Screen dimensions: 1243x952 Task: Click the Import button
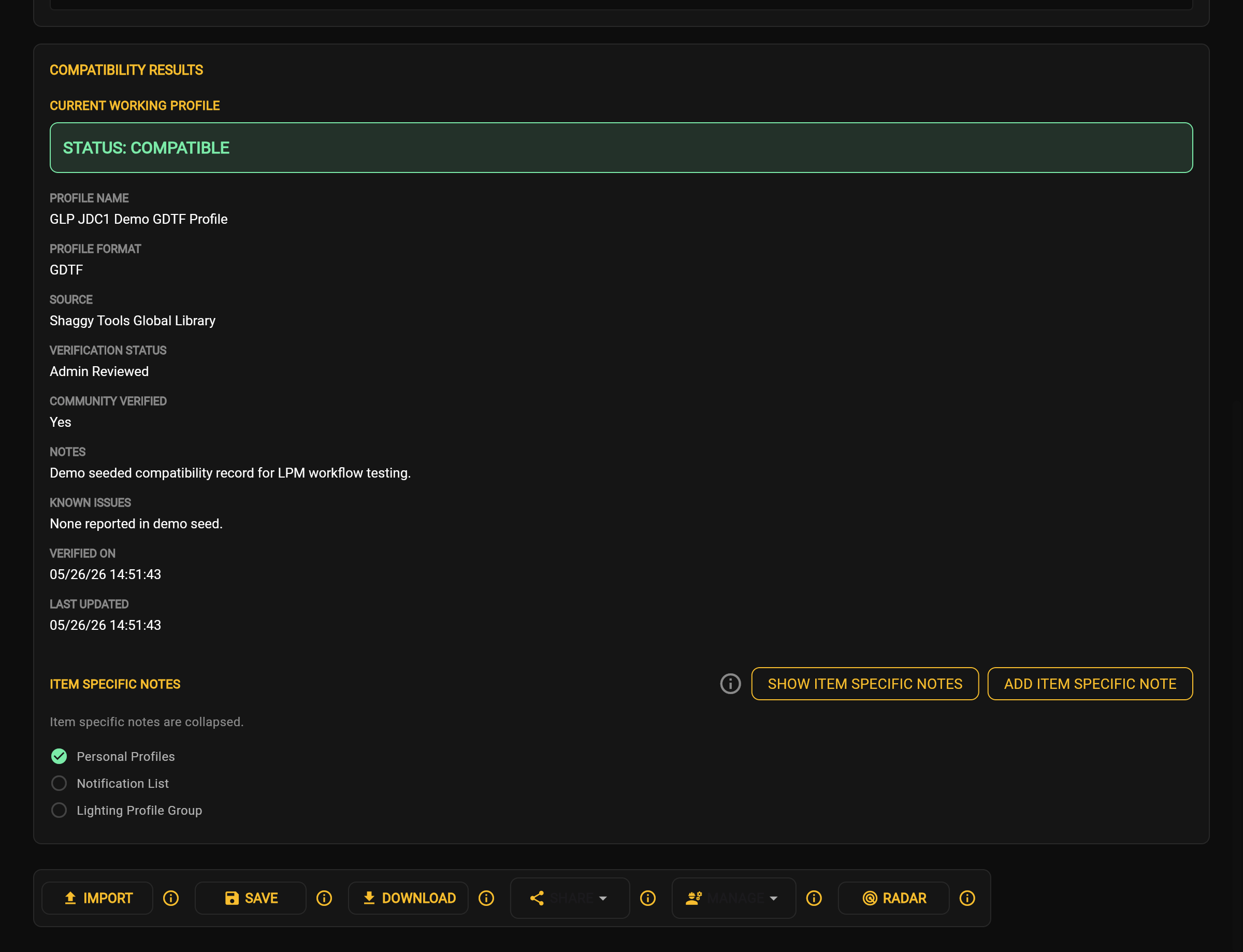coord(97,898)
